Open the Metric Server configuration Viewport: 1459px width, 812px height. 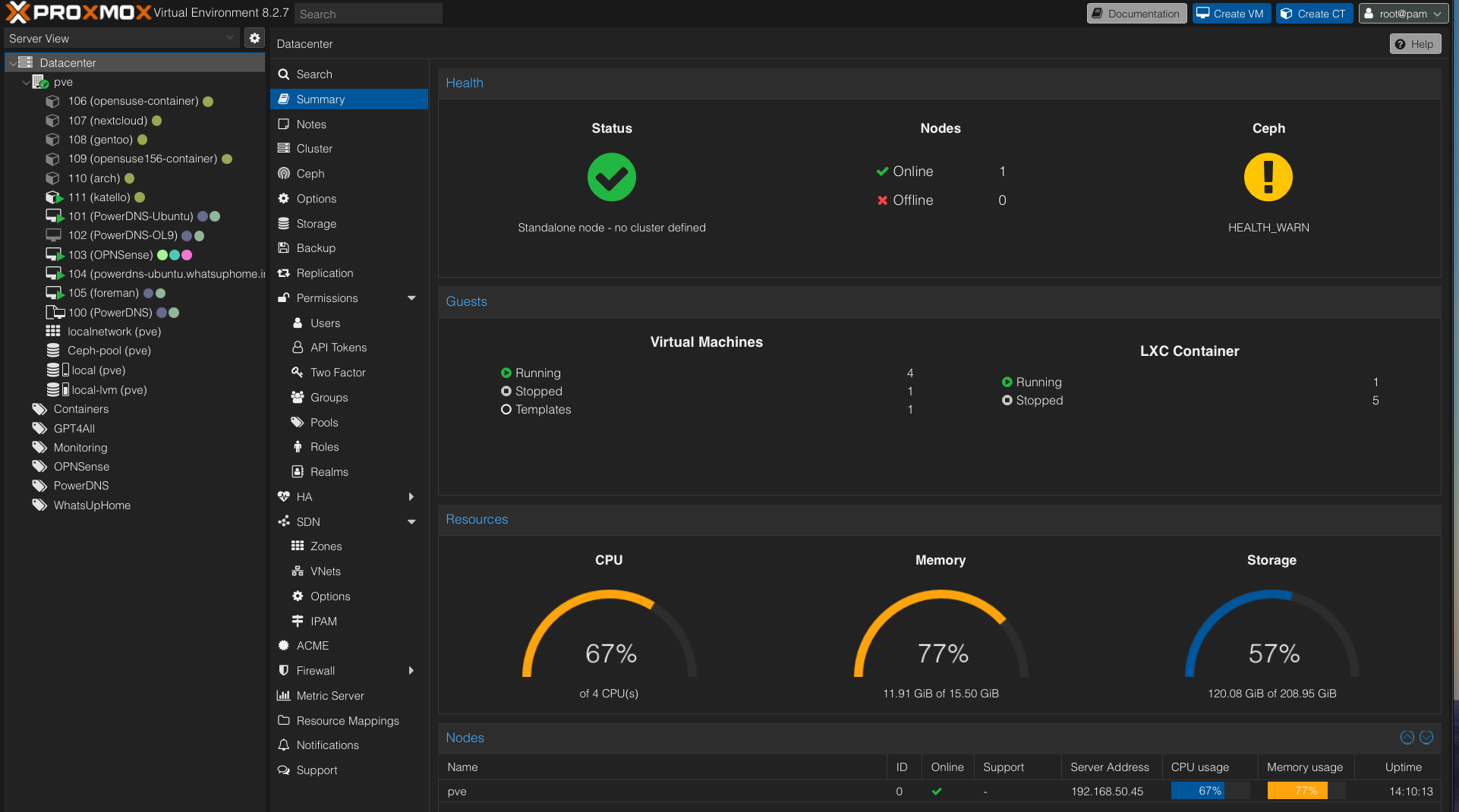coord(329,695)
